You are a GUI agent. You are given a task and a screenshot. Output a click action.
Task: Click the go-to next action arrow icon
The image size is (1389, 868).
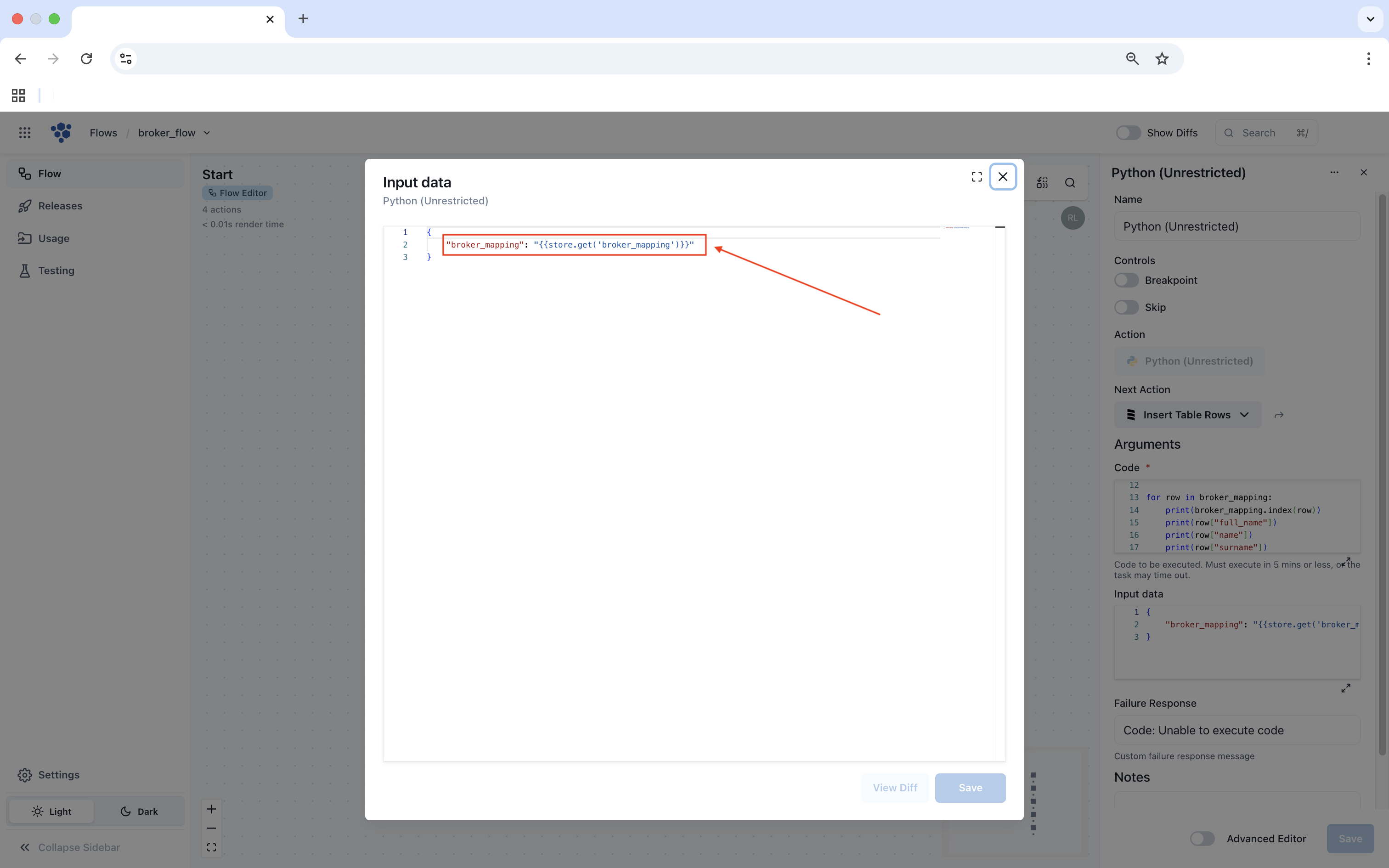point(1279,414)
